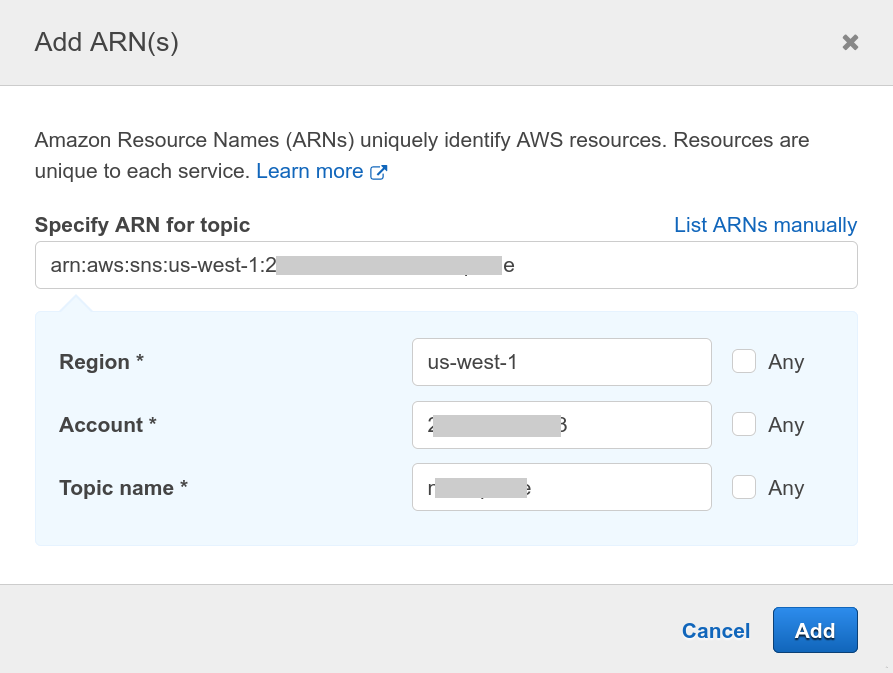
Task: Click the Topic name input field
Action: [562, 487]
